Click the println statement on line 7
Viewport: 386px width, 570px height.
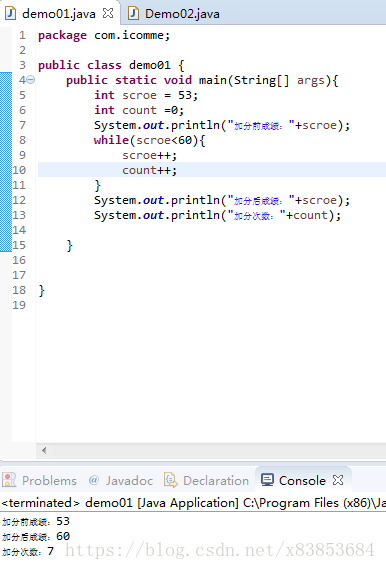222,125
